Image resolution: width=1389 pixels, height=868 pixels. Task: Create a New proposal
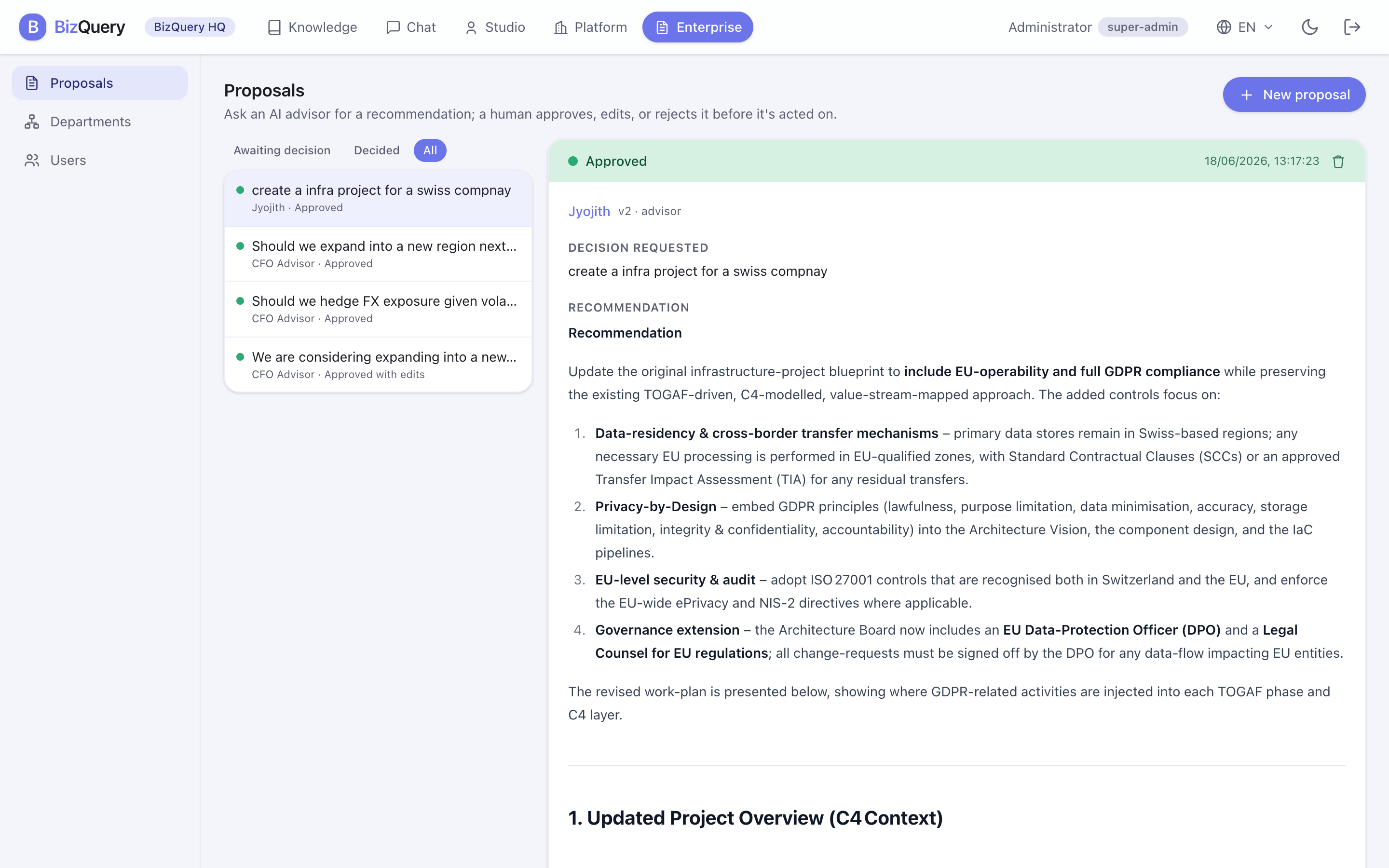tap(1294, 95)
